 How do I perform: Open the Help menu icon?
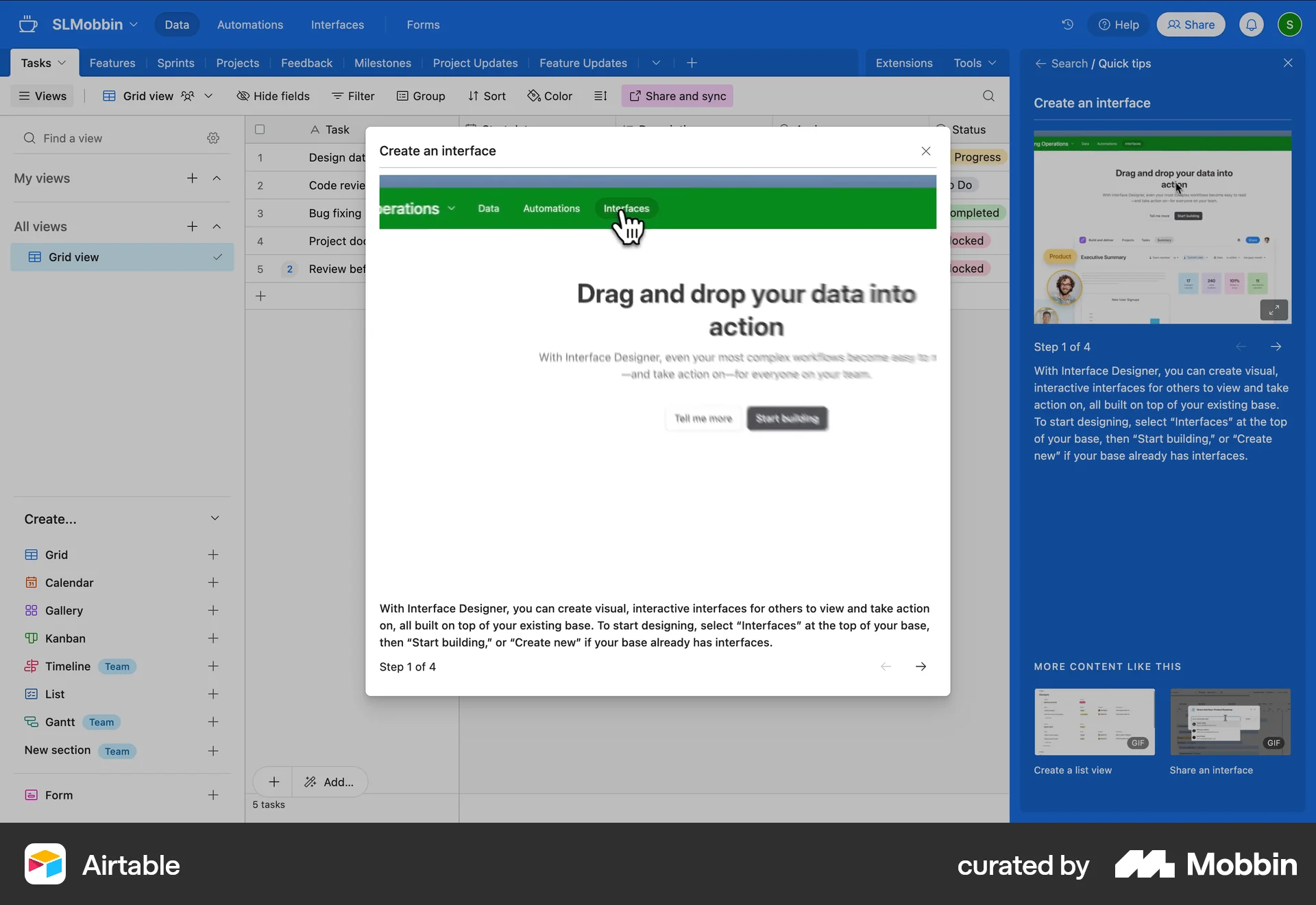point(1105,24)
